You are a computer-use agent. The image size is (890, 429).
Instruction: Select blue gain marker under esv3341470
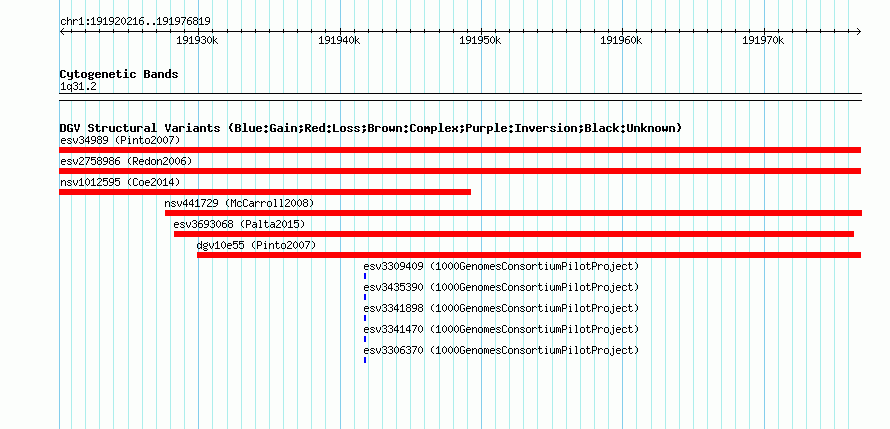pos(365,339)
